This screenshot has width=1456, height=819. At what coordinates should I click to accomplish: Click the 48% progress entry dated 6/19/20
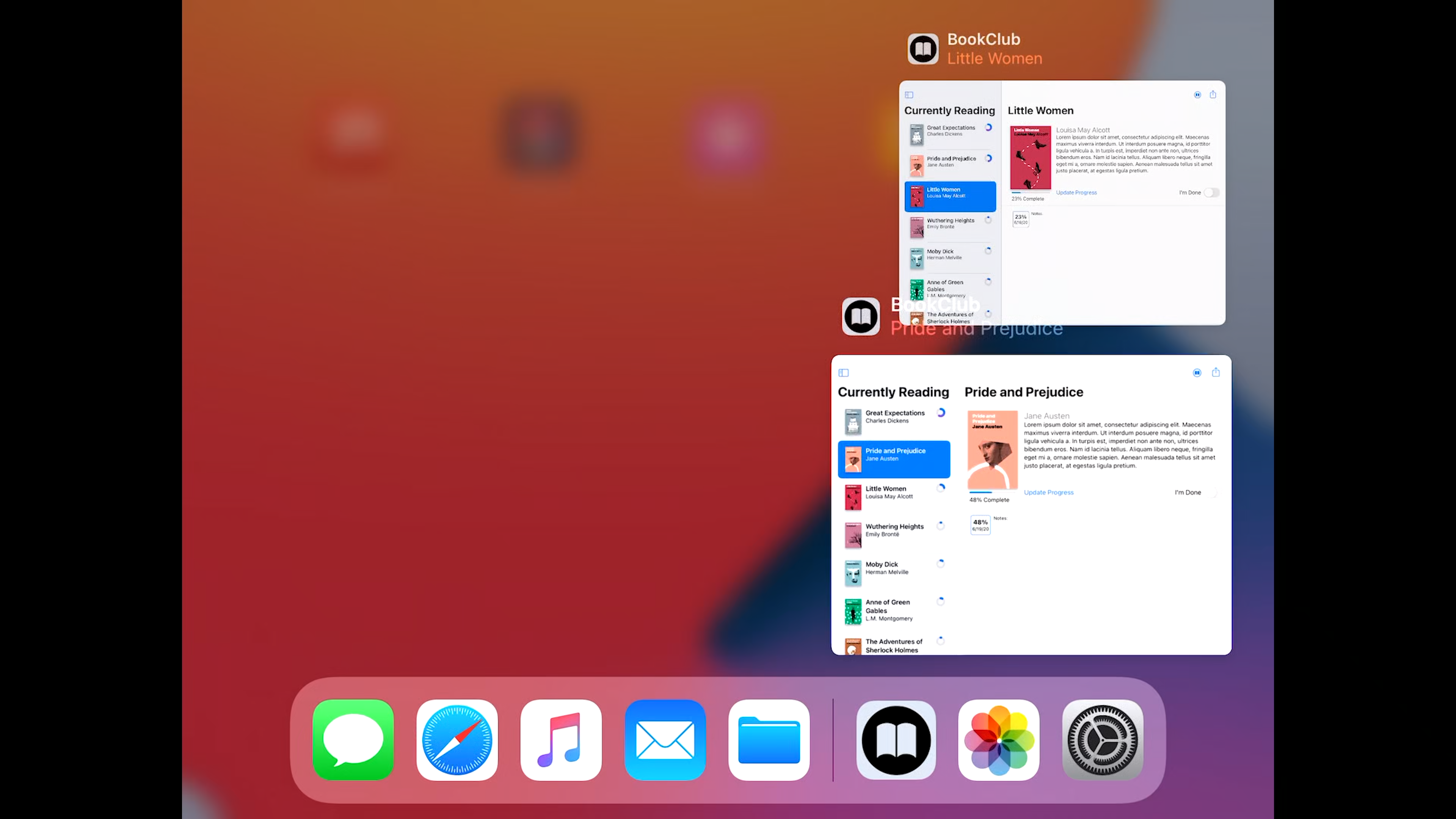pyautogui.click(x=980, y=525)
